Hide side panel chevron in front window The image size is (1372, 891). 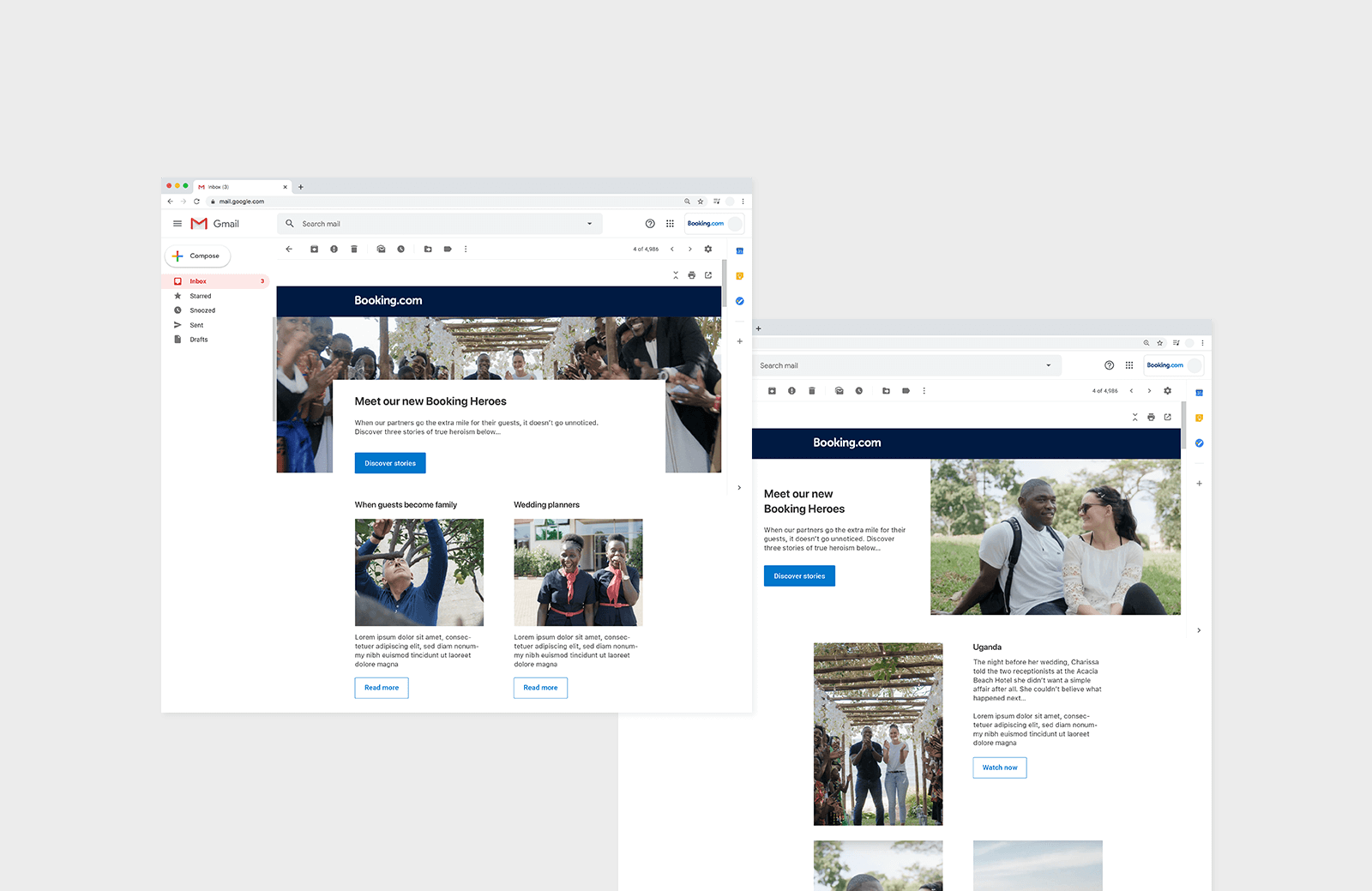(739, 488)
